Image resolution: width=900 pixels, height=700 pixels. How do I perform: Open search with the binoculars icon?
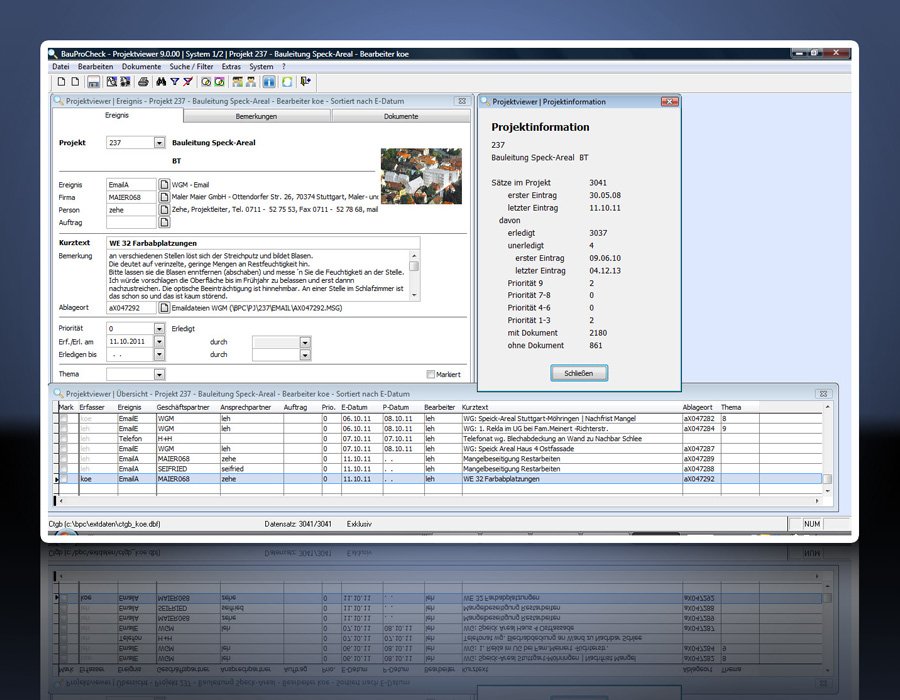[x=160, y=82]
